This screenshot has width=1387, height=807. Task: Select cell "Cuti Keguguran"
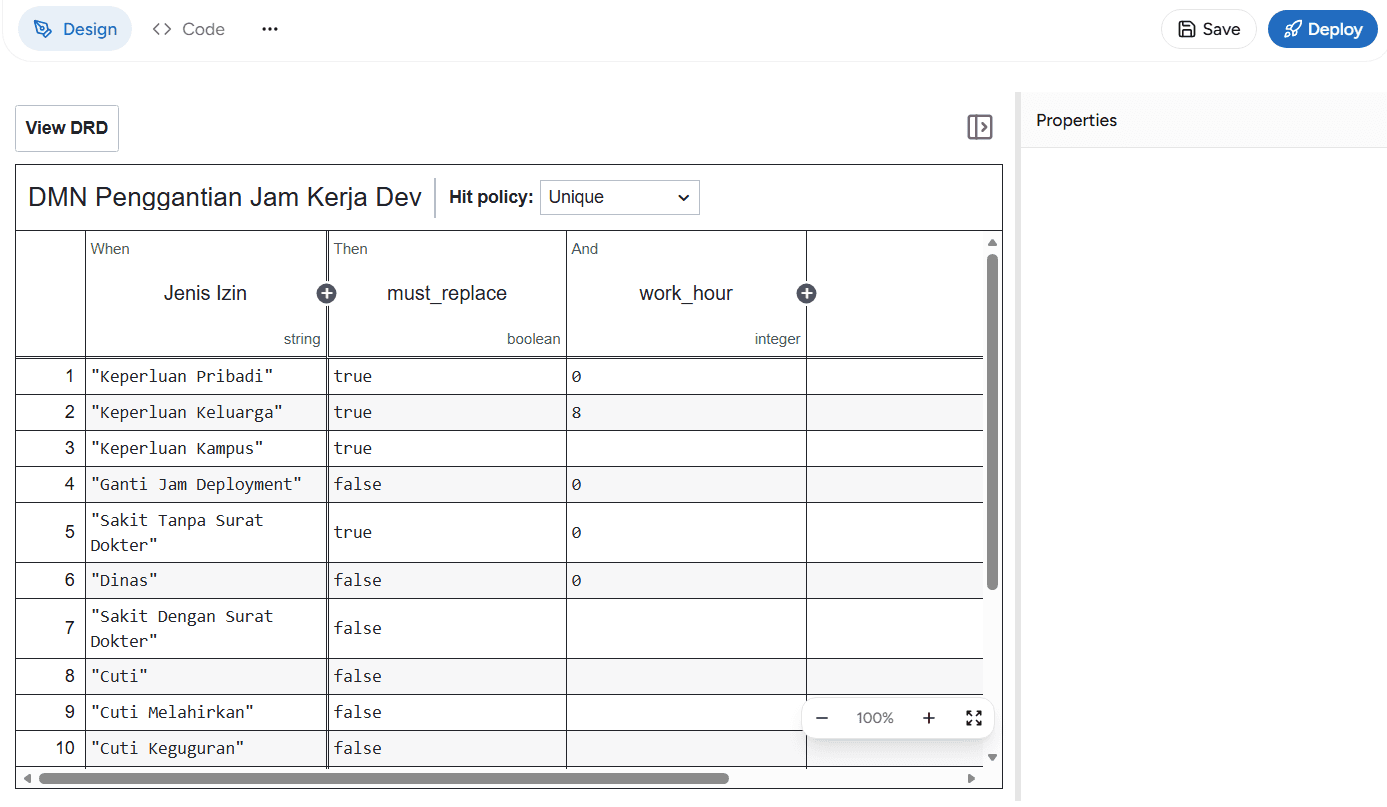point(206,749)
